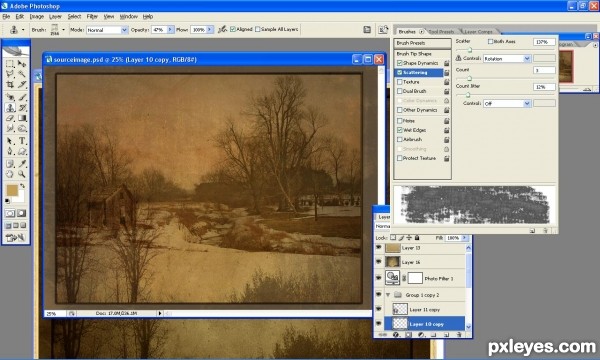Image resolution: width=600 pixels, height=360 pixels.
Task: Select the Path Selection tool
Action: pyautogui.click(x=10, y=141)
